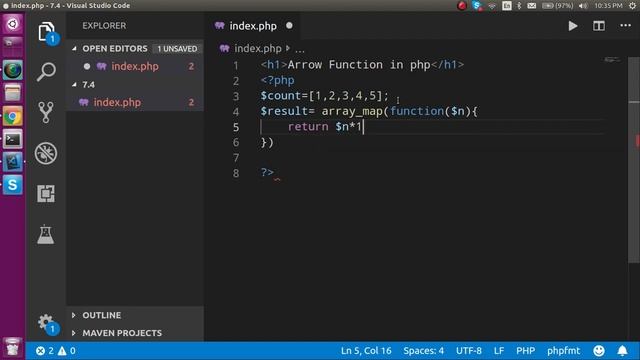Open the Source Control branch icon
Image resolution: width=640 pixels, height=360 pixels.
coord(46,112)
